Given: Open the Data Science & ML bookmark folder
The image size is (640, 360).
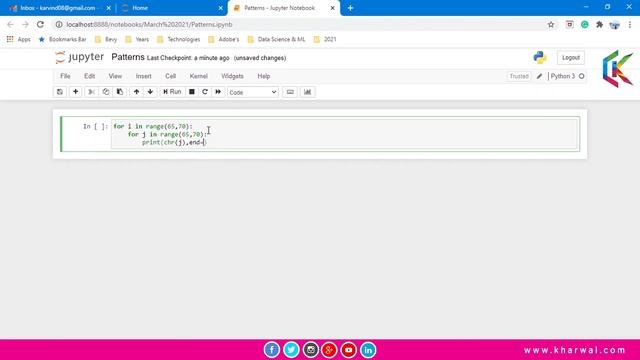Looking at the screenshot, I should pyautogui.click(x=276, y=39).
